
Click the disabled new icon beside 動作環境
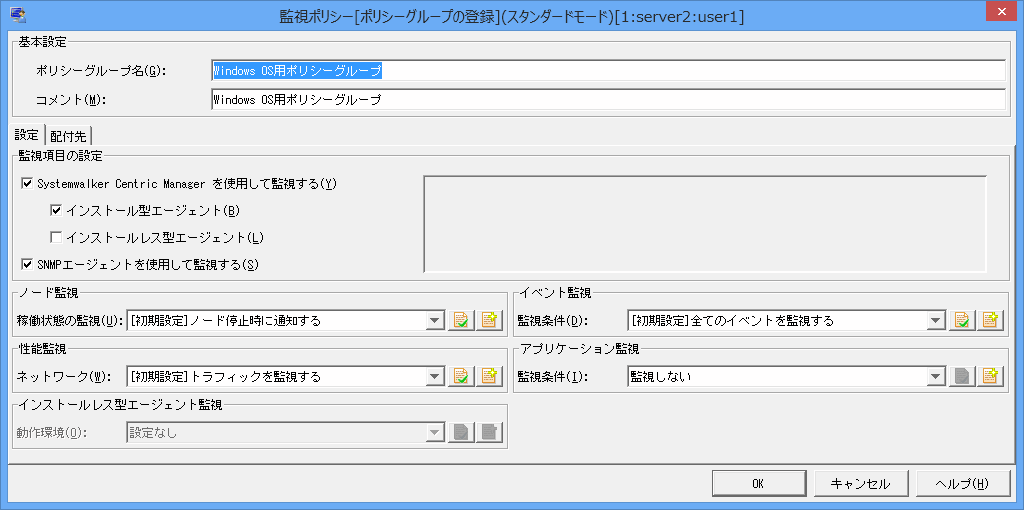489,432
